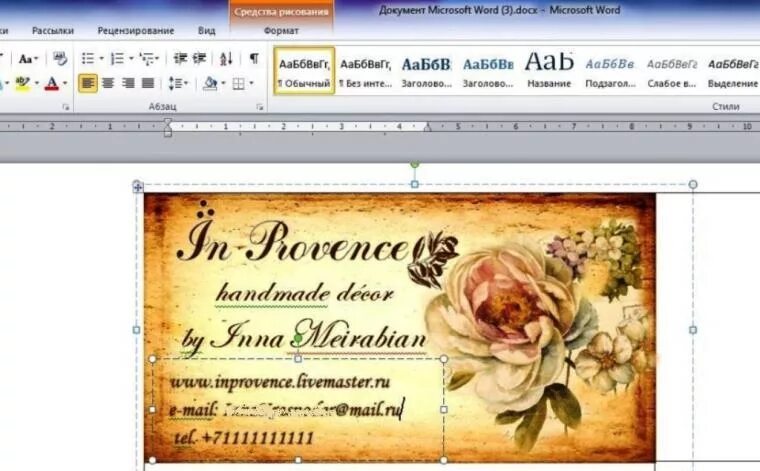Click the left-middle handle of the outer frame
The height and width of the screenshot is (471, 760).
[x=136, y=330]
